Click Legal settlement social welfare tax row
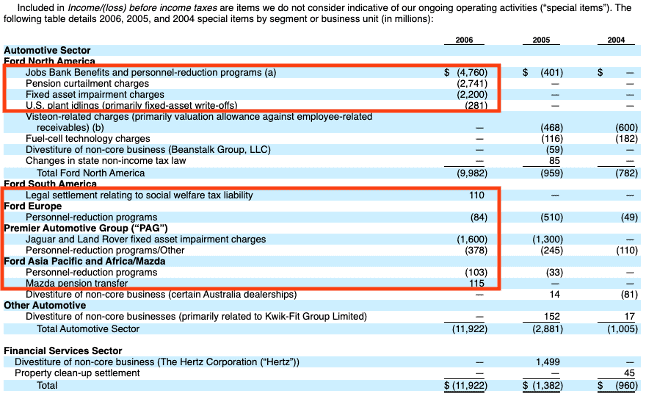Viewport: 646px width, 399px height. coord(322,195)
